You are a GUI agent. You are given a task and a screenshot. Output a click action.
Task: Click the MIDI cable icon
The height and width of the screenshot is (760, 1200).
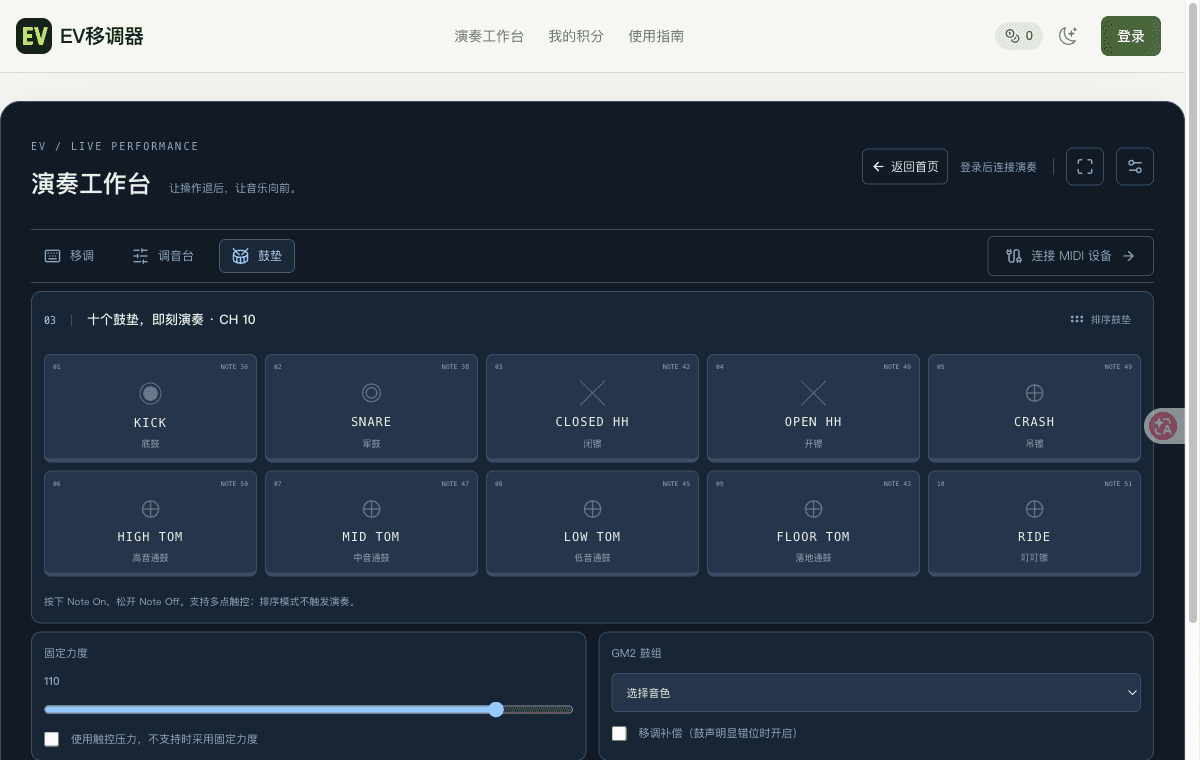[1014, 256]
